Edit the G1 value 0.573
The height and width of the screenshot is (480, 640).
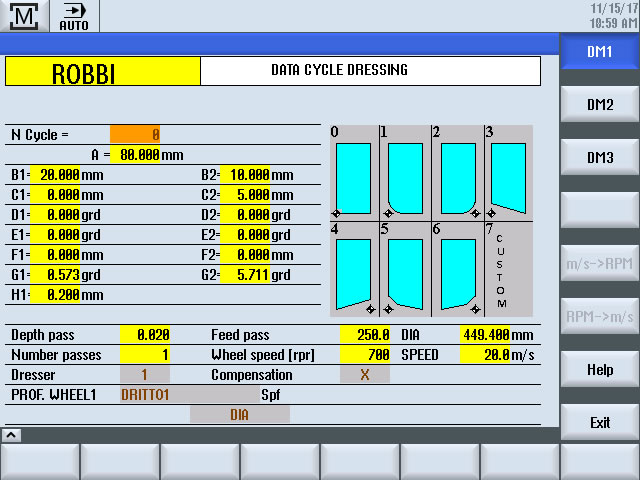coord(55,275)
